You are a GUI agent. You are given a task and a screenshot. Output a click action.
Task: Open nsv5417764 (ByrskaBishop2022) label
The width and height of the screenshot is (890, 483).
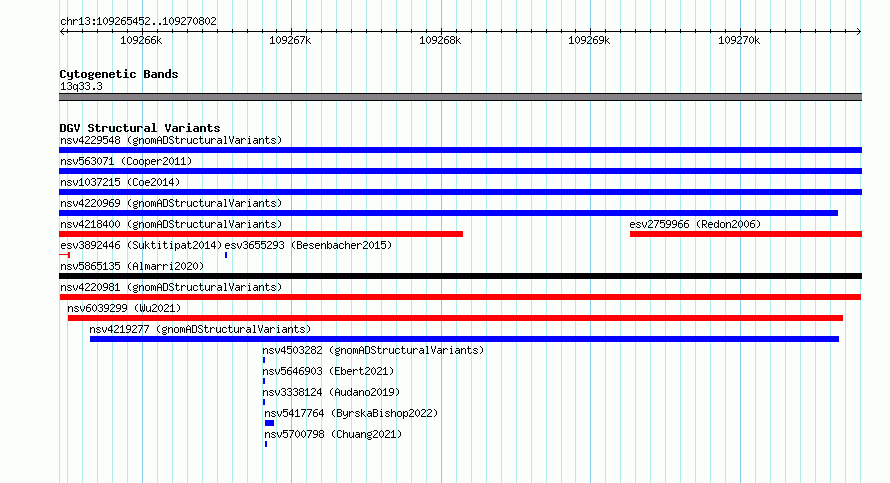(x=351, y=413)
